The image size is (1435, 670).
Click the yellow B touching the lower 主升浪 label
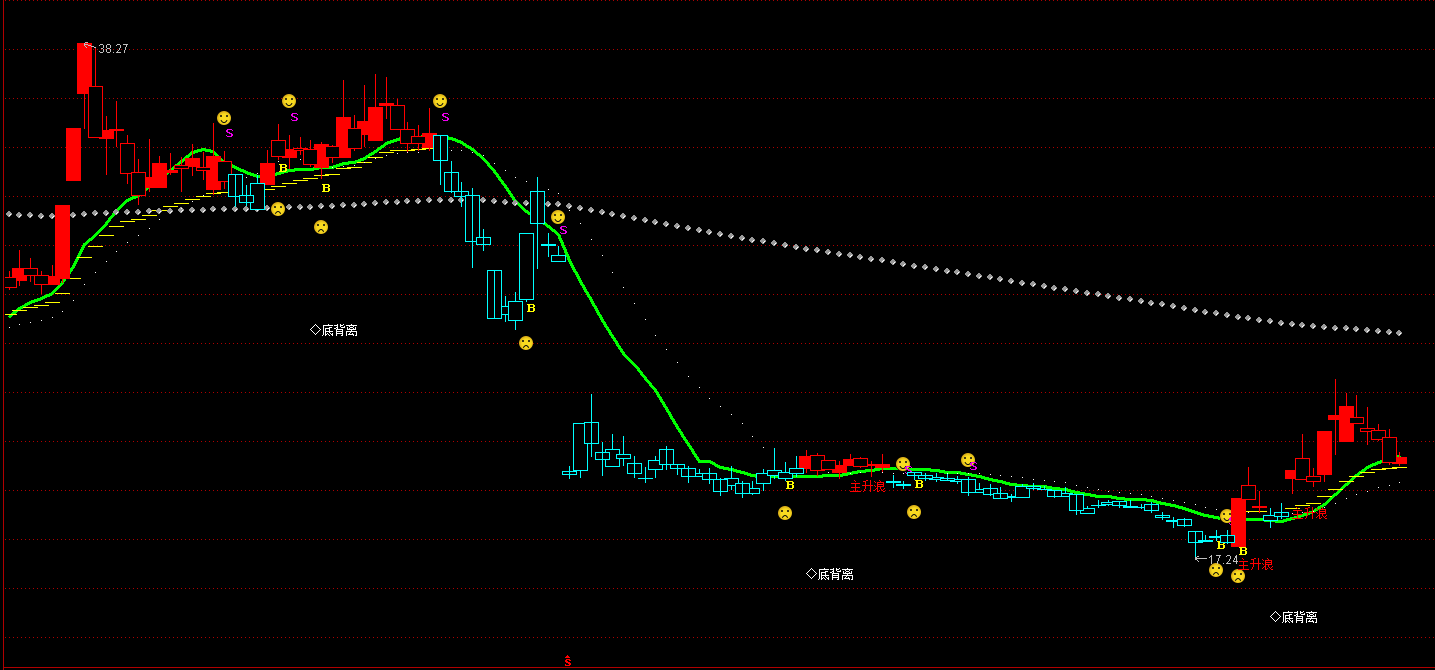click(x=1243, y=551)
